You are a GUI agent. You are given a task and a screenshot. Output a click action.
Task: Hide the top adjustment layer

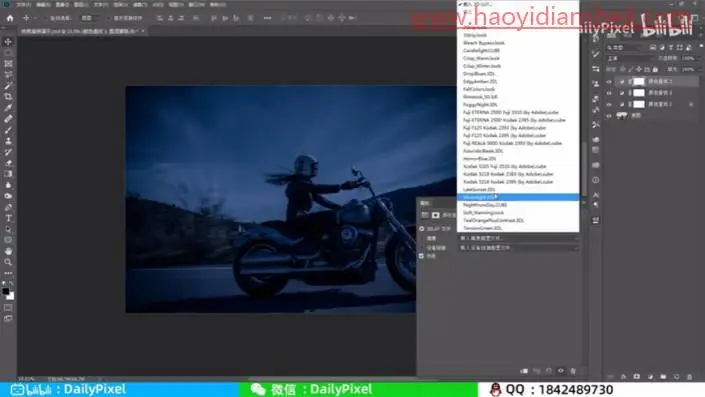click(609, 82)
